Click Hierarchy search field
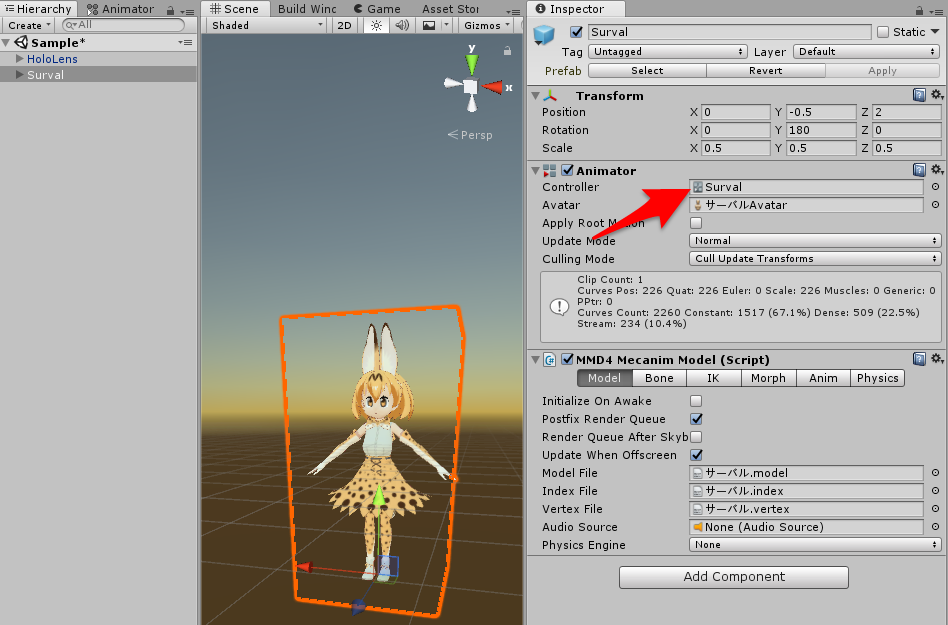948x625 pixels. (123, 25)
